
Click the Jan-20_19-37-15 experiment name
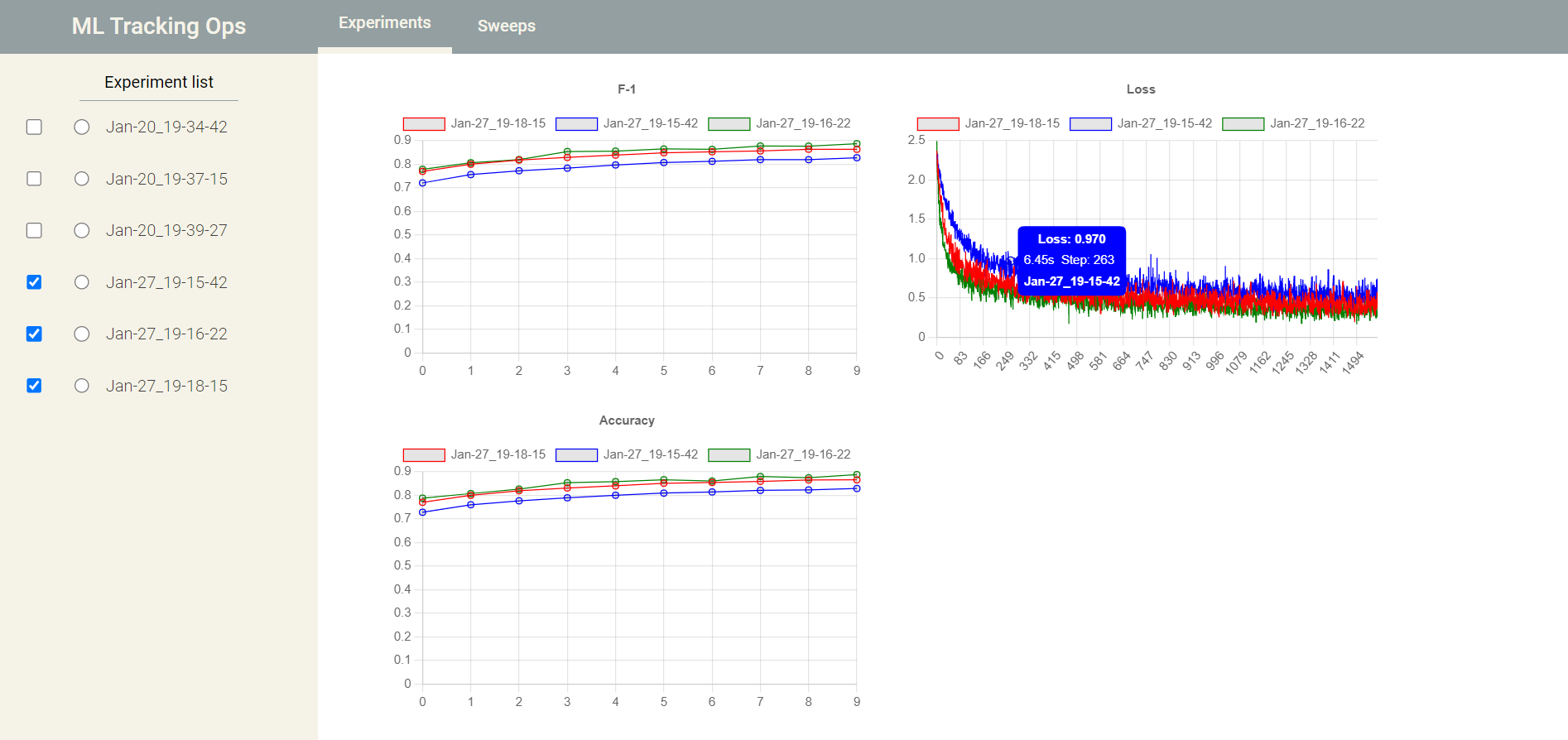click(x=166, y=179)
